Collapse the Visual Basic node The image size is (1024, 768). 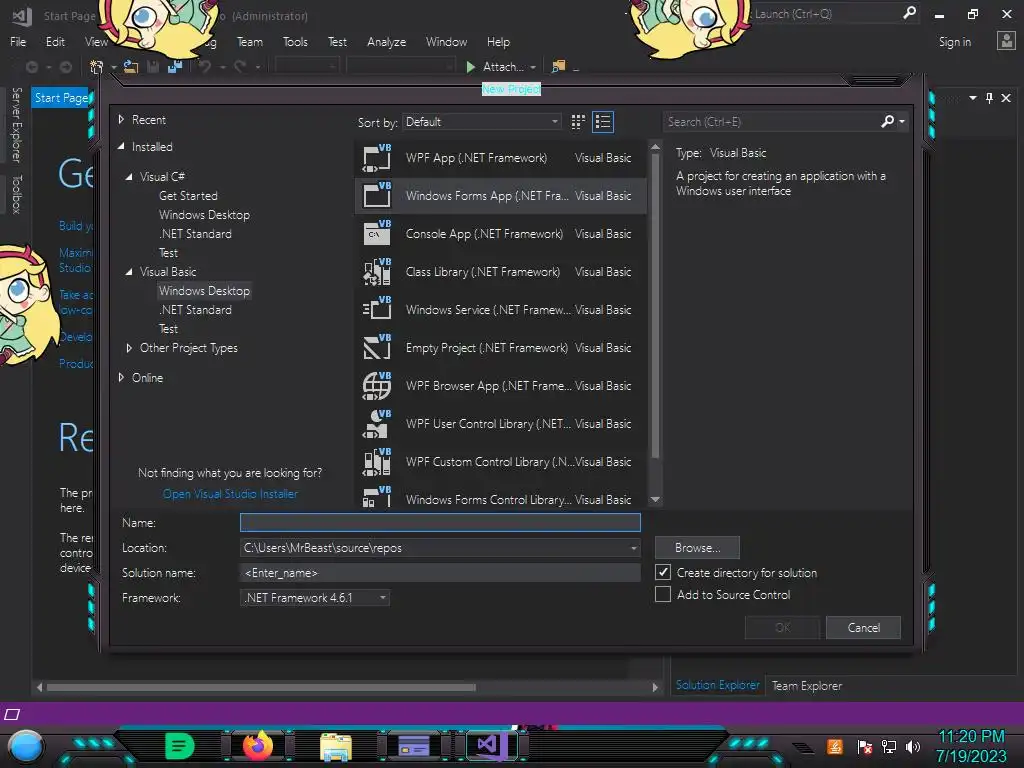pos(129,272)
